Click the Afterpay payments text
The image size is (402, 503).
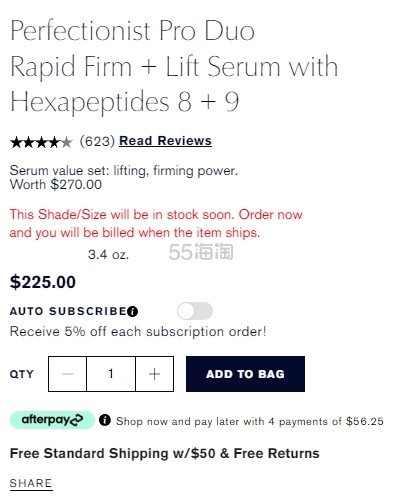[250, 421]
